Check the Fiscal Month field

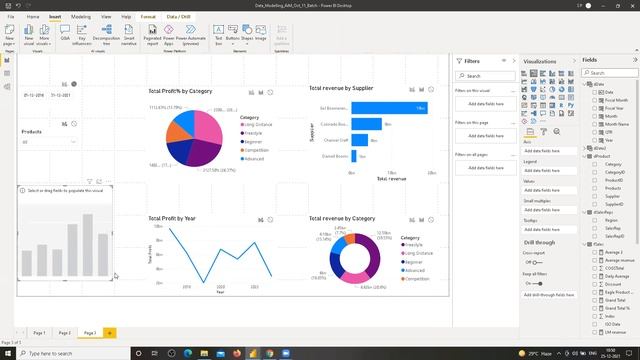595,100
